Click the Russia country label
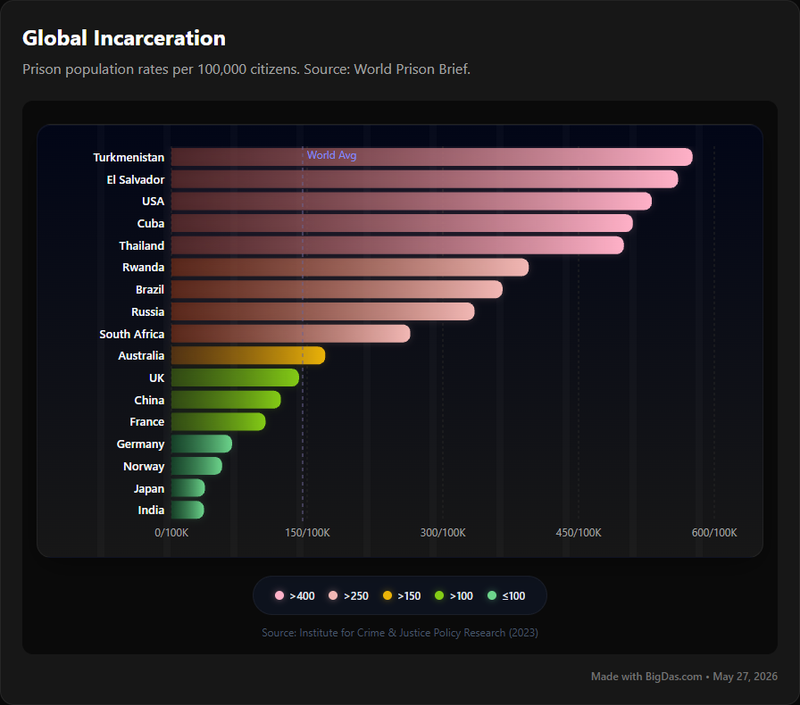The width and height of the screenshot is (800, 705). [x=148, y=312]
